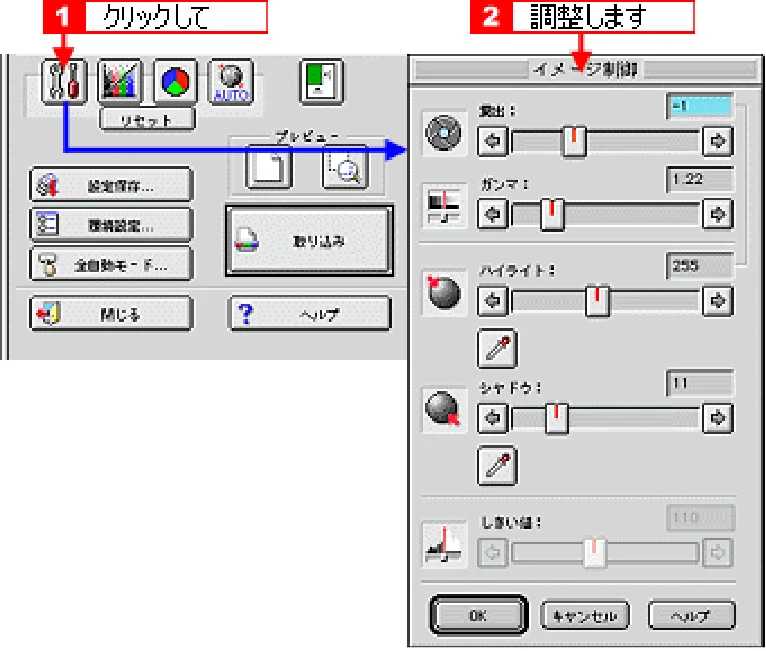Pick highlight point with the eyedropper under ハイライト

[497, 348]
